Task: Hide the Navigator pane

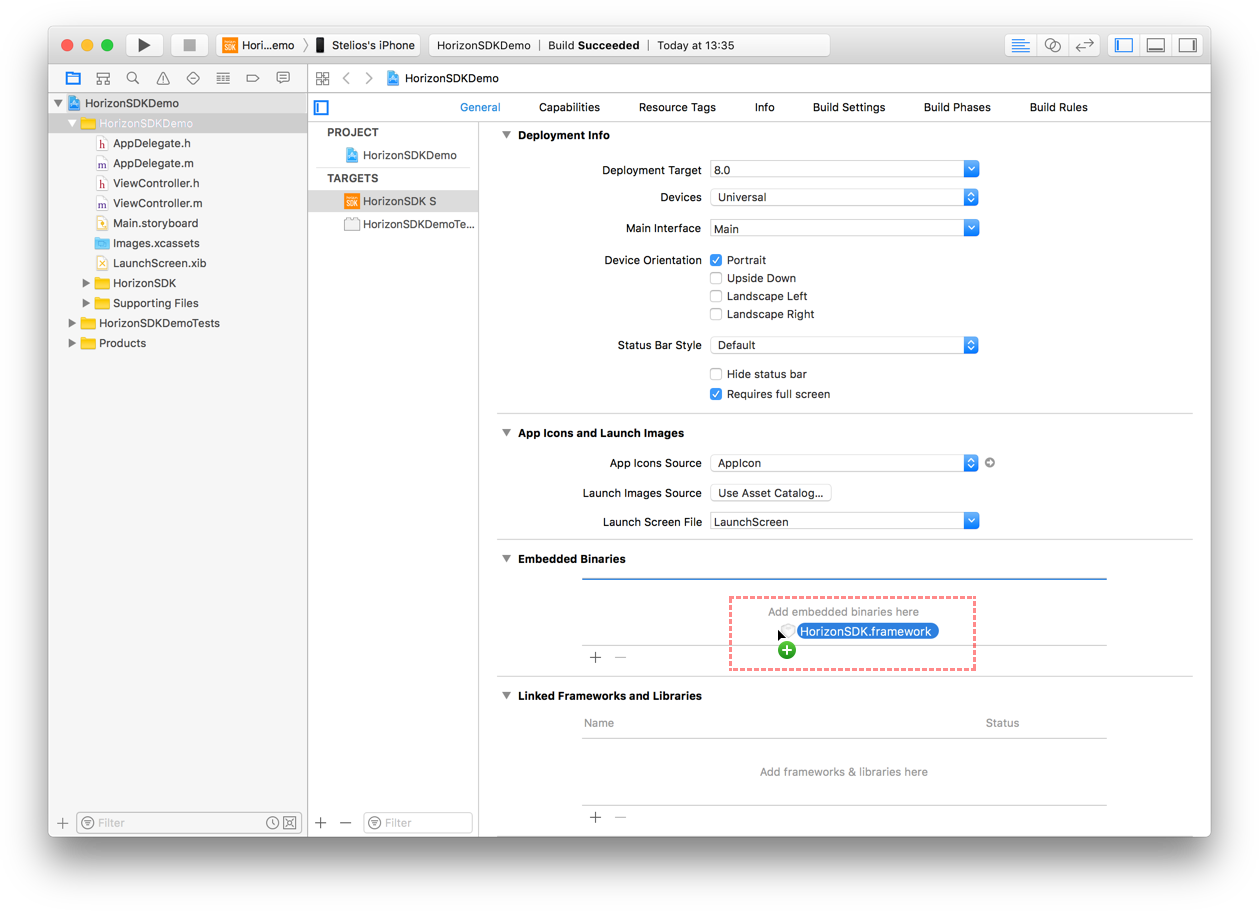Action: [x=1124, y=45]
